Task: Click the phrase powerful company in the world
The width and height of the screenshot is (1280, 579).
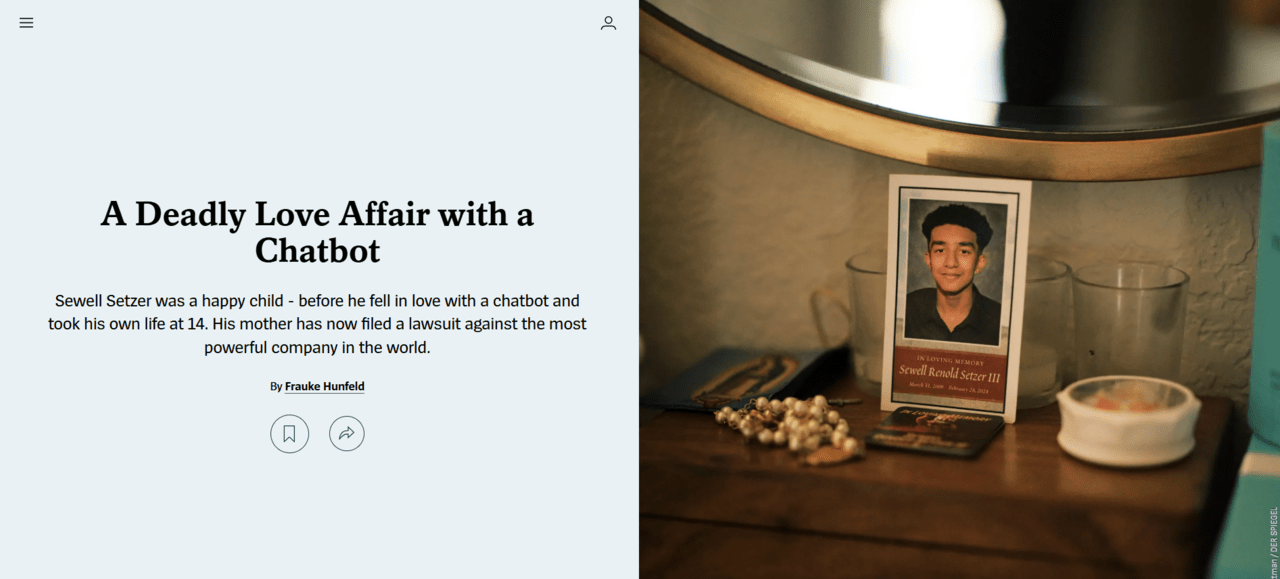Action: tap(317, 348)
